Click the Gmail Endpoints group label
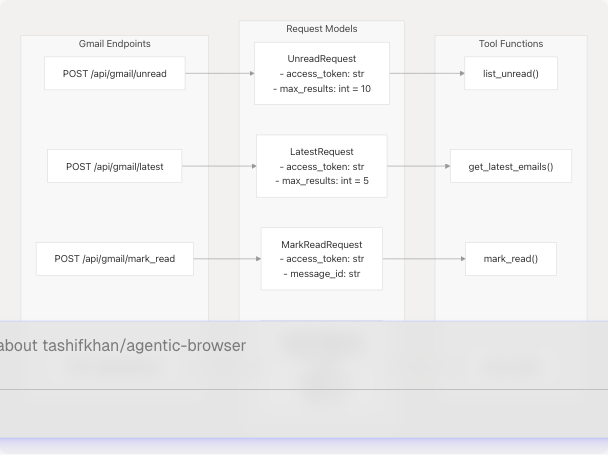The height and width of the screenshot is (455, 608). [x=115, y=44]
